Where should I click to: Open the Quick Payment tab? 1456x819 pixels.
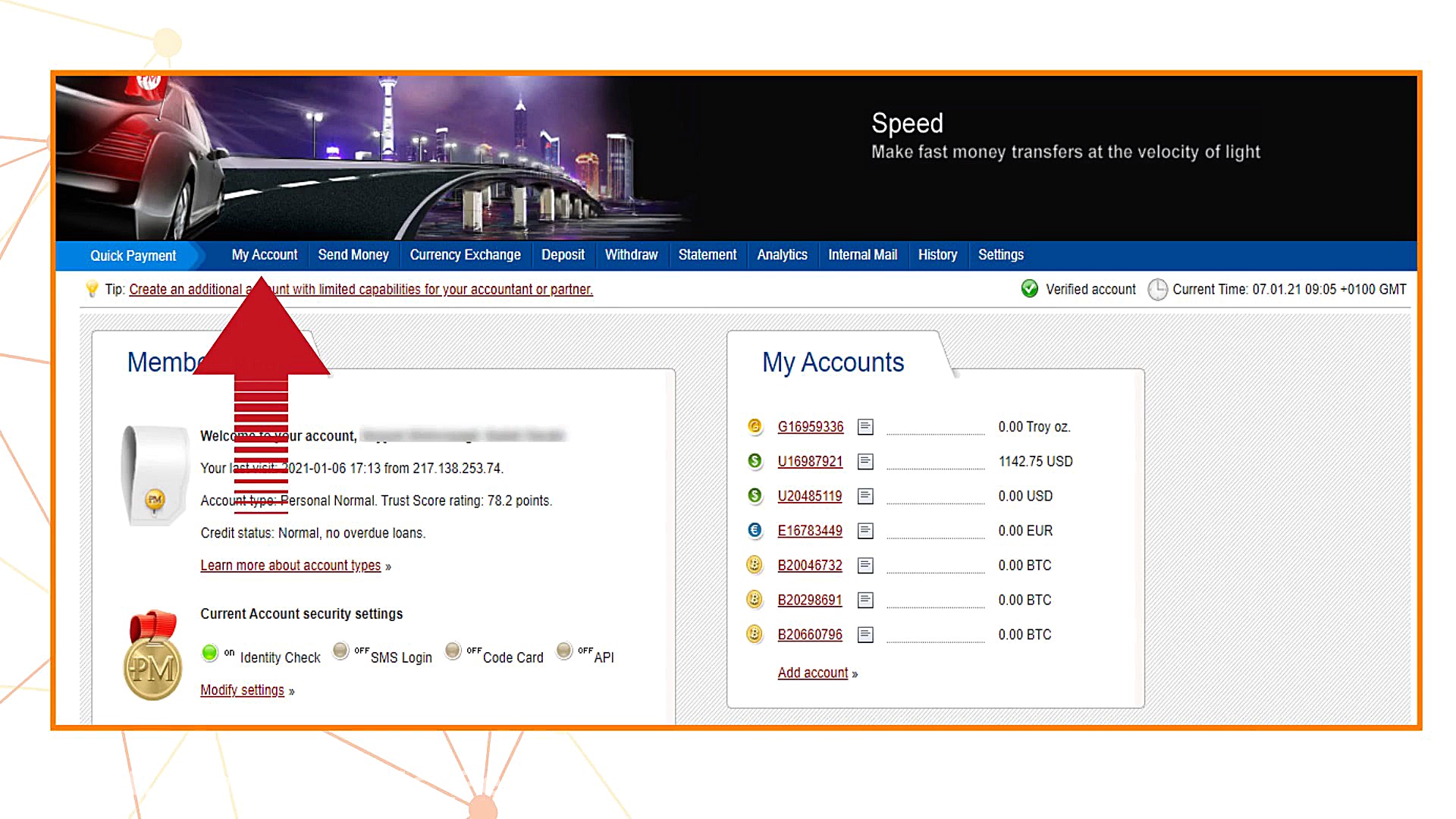click(x=133, y=256)
